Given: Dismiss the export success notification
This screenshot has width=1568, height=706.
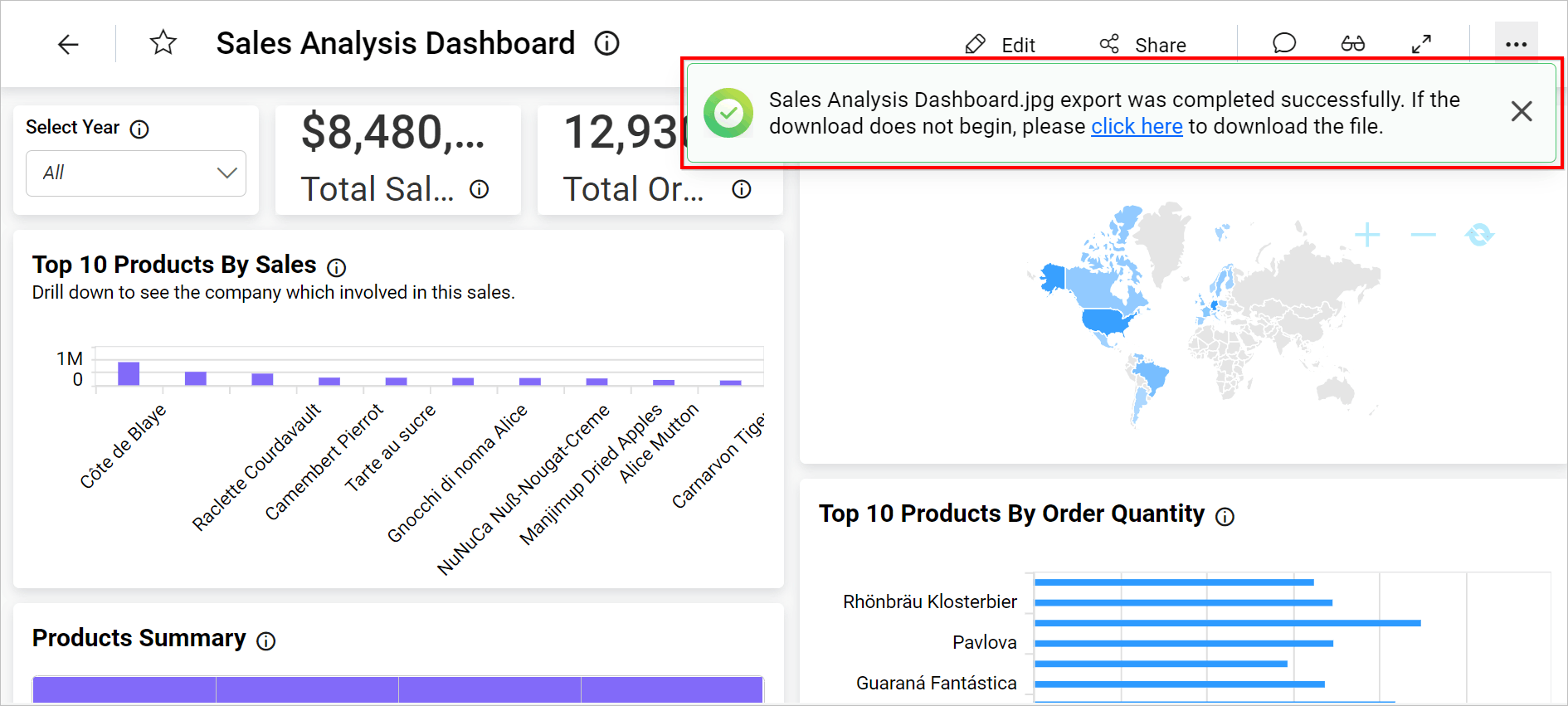Looking at the screenshot, I should 1521,111.
